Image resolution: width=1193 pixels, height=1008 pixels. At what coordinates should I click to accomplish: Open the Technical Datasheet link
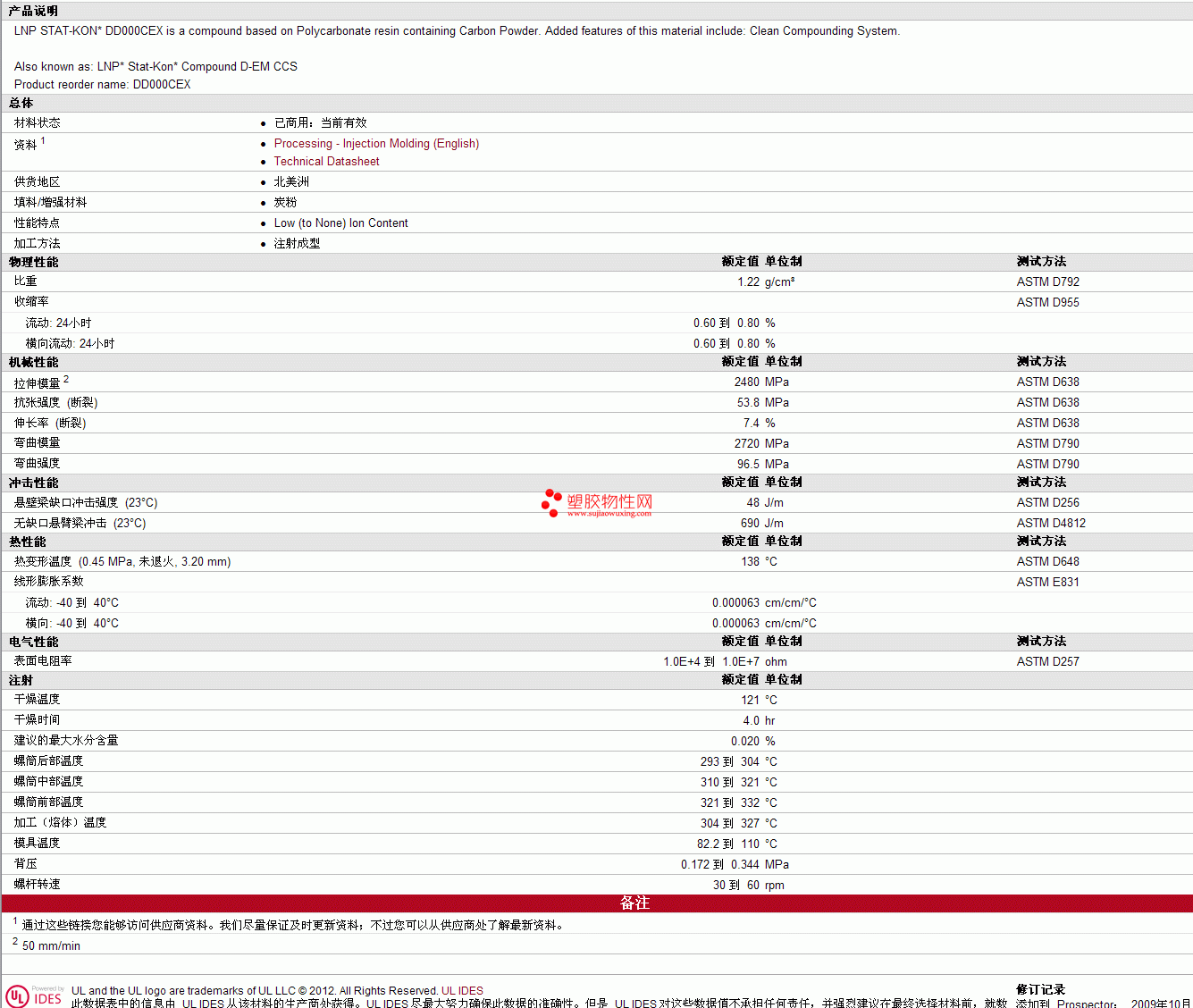coord(326,162)
